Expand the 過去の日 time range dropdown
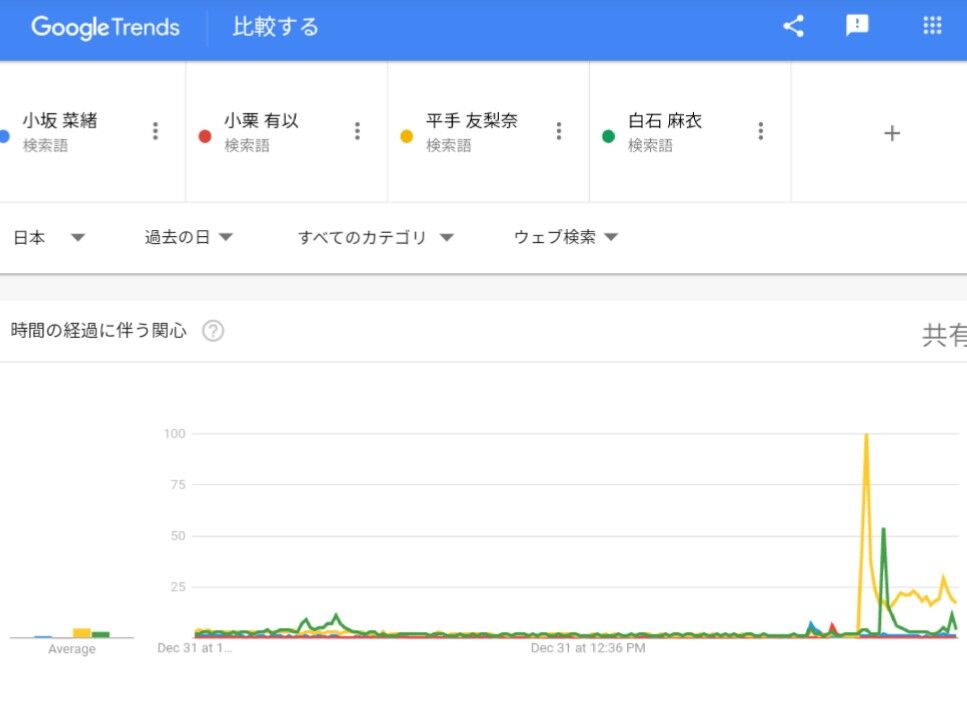Image resolution: width=967 pixels, height=709 pixels. [188, 237]
